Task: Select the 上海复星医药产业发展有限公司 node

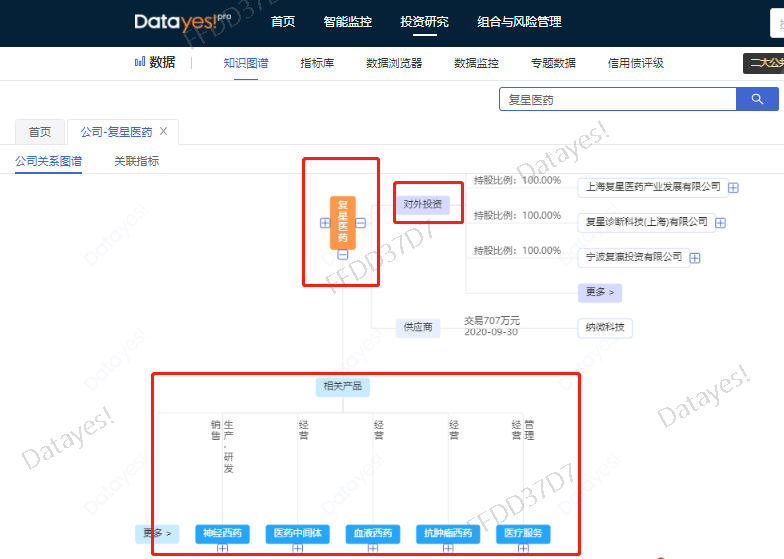Action: click(x=653, y=187)
